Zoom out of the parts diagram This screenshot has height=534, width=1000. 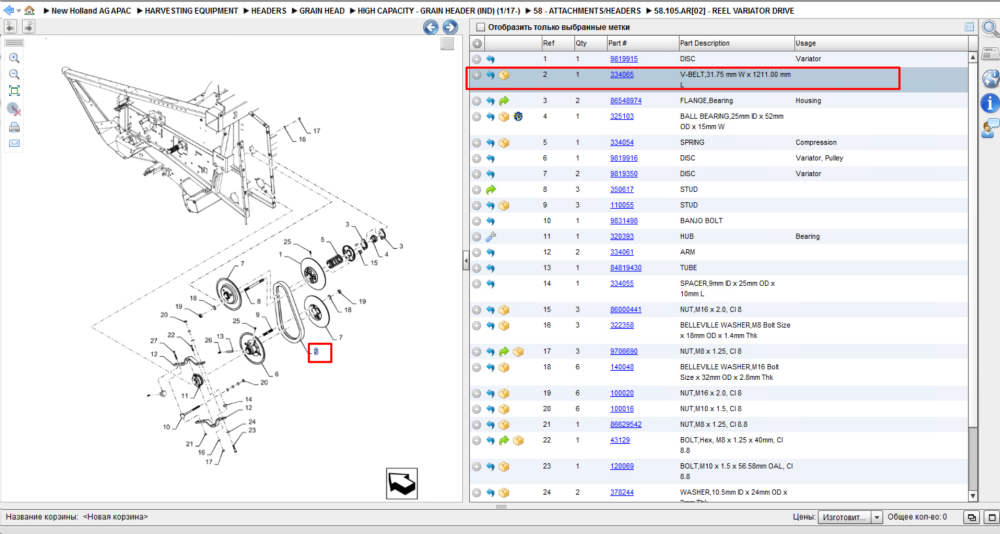(14, 75)
